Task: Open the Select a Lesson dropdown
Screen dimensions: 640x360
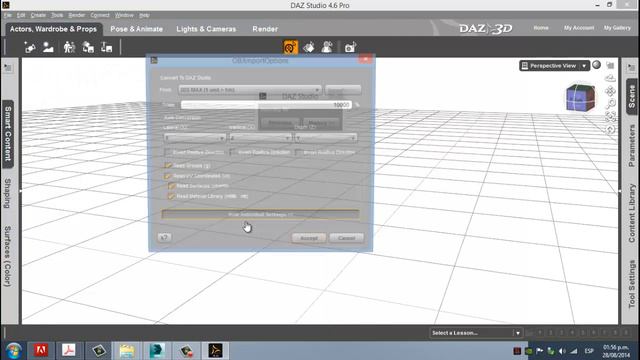Action: click(x=476, y=333)
